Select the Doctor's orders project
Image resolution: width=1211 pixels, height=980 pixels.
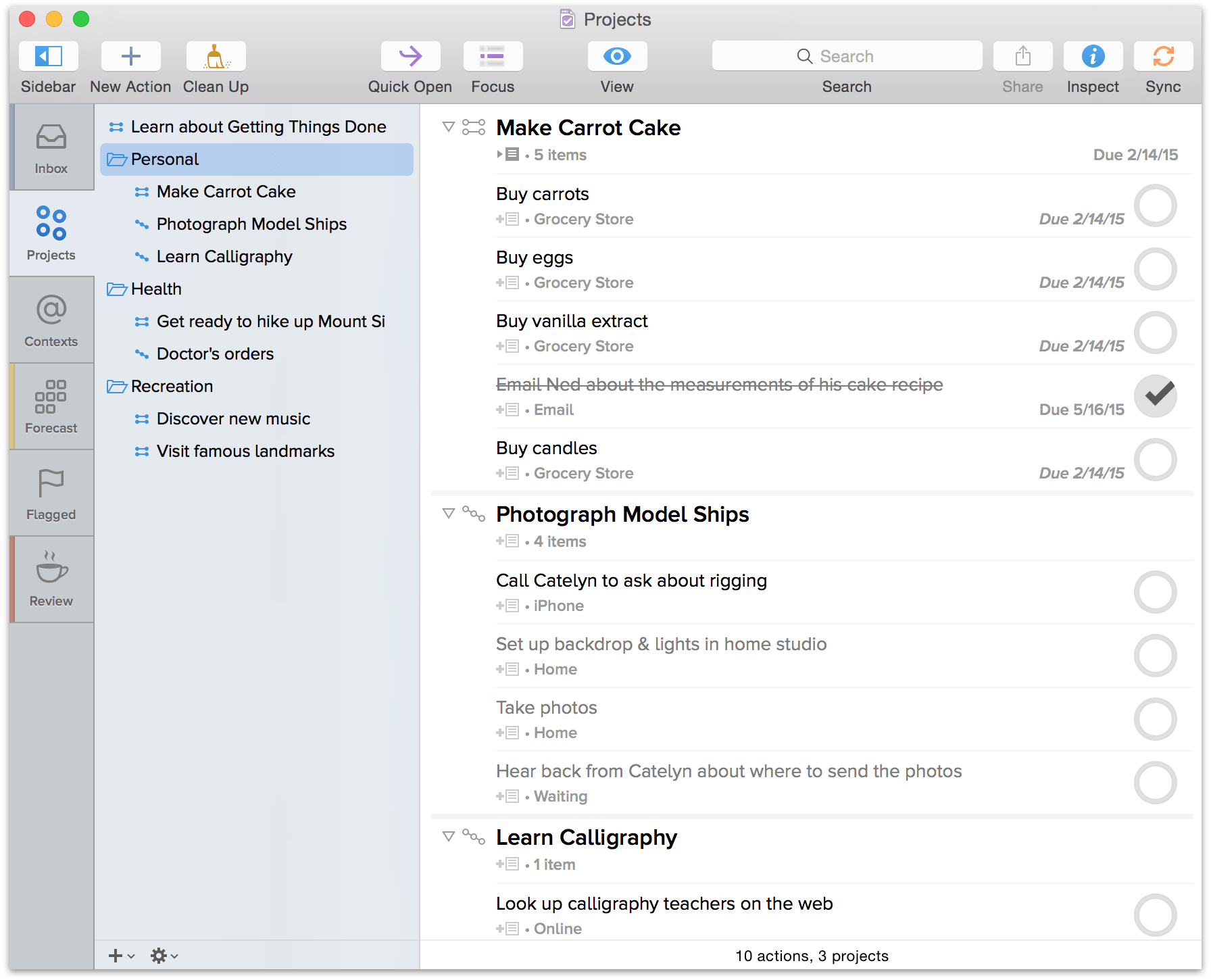pyautogui.click(x=257, y=354)
